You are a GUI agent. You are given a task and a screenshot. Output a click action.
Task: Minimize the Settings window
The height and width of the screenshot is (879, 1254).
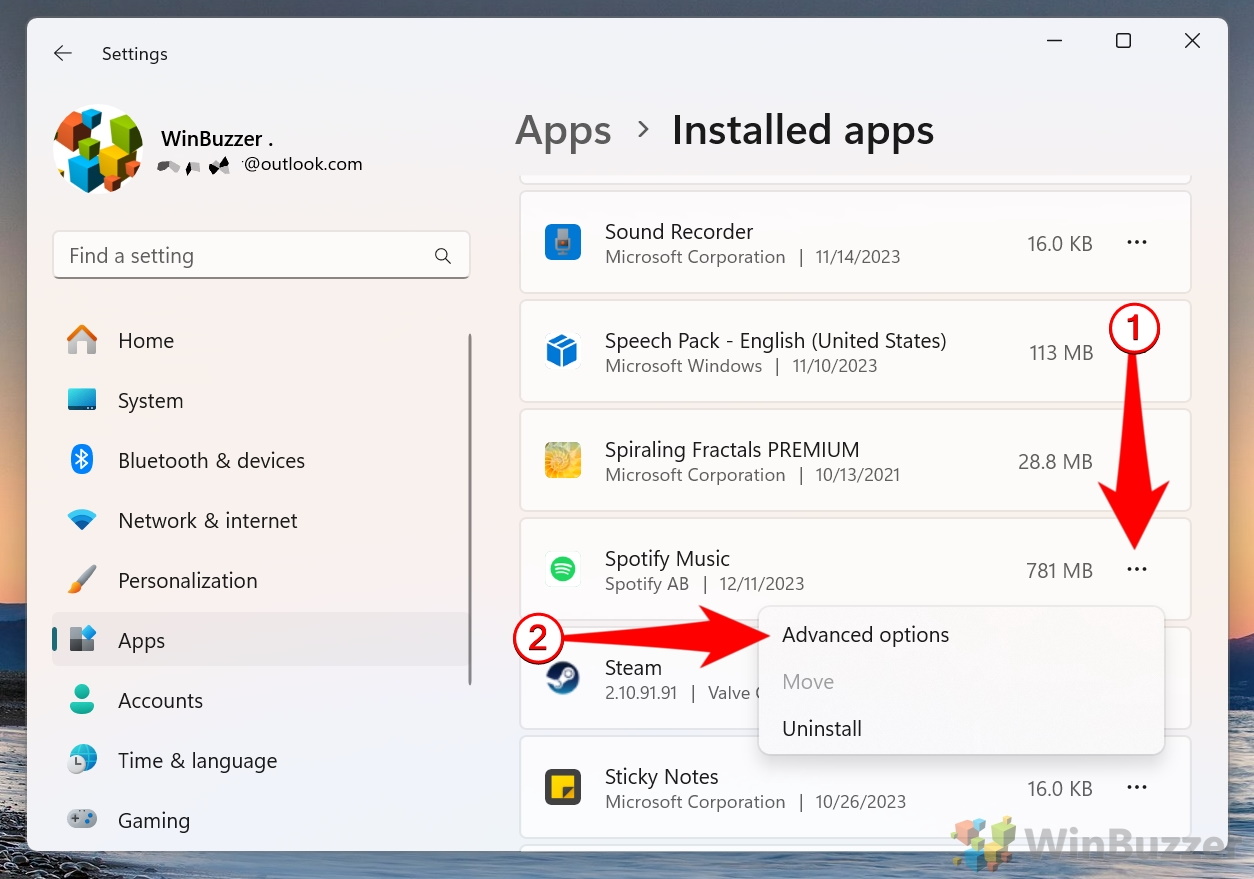click(1055, 41)
